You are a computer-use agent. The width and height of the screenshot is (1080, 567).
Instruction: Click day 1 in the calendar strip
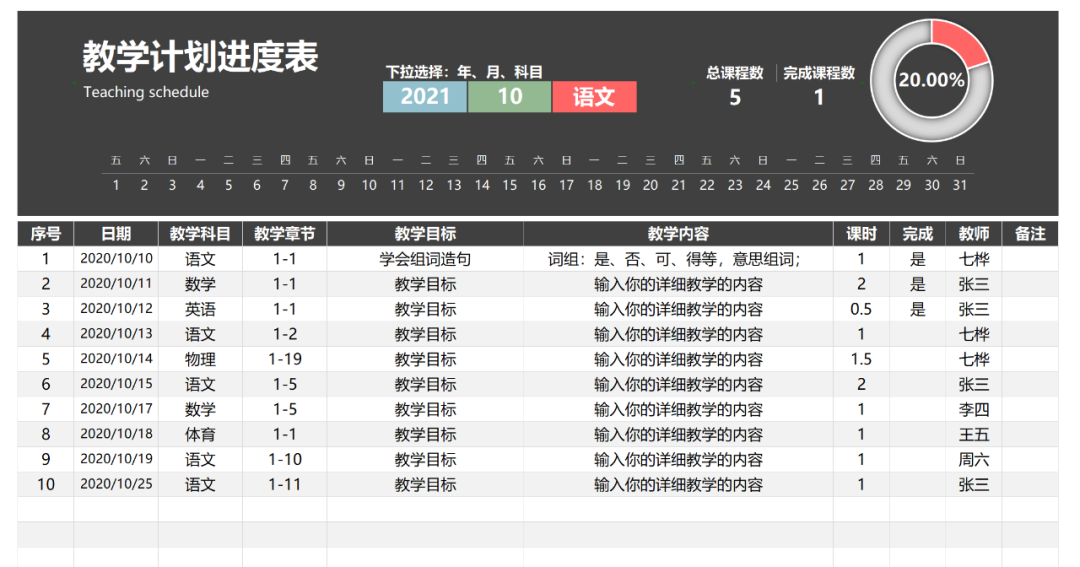click(116, 185)
